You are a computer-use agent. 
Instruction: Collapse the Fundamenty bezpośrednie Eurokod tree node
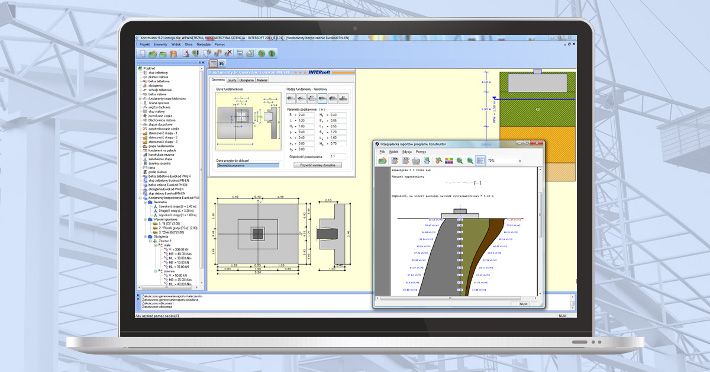141,198
